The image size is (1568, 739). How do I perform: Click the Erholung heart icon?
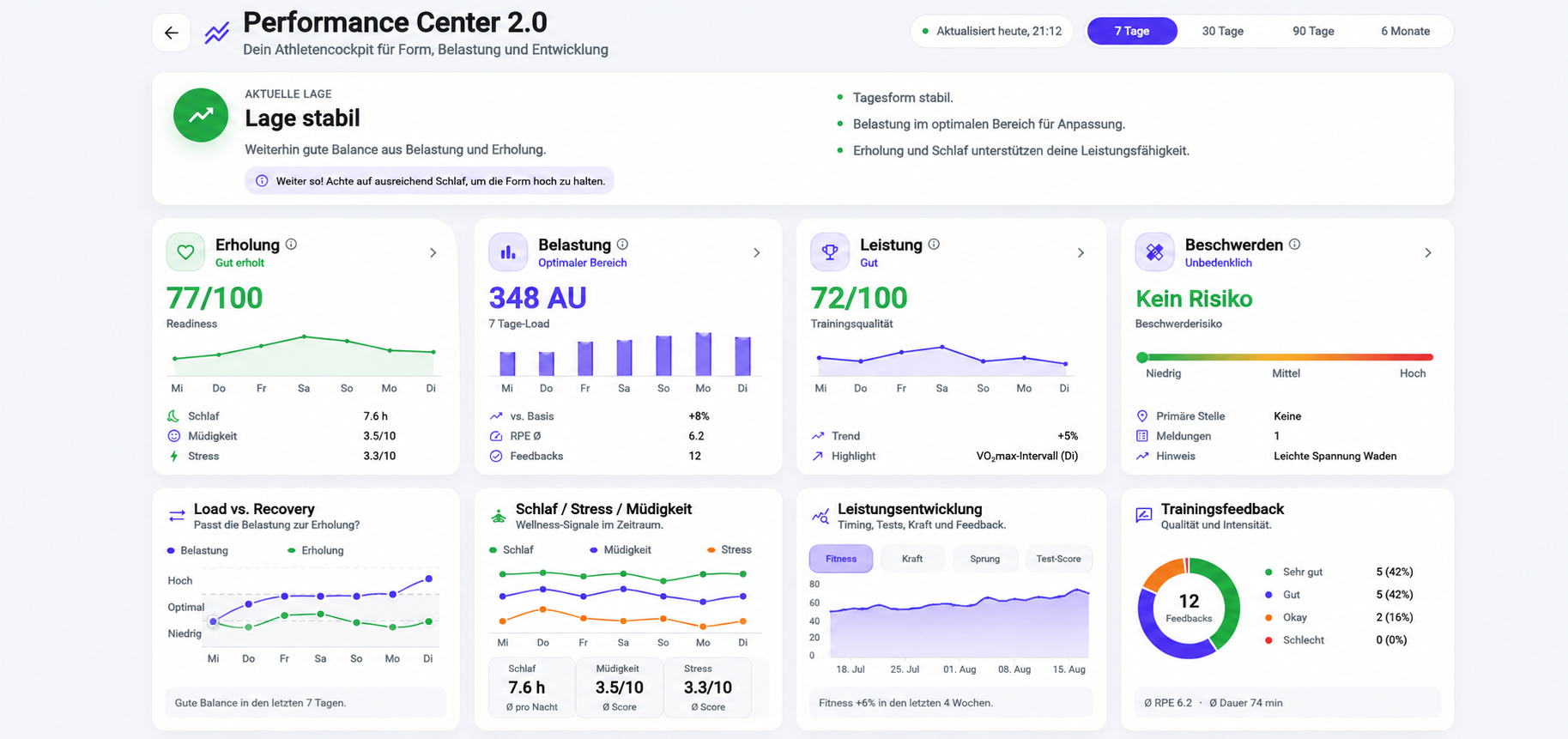(x=185, y=252)
